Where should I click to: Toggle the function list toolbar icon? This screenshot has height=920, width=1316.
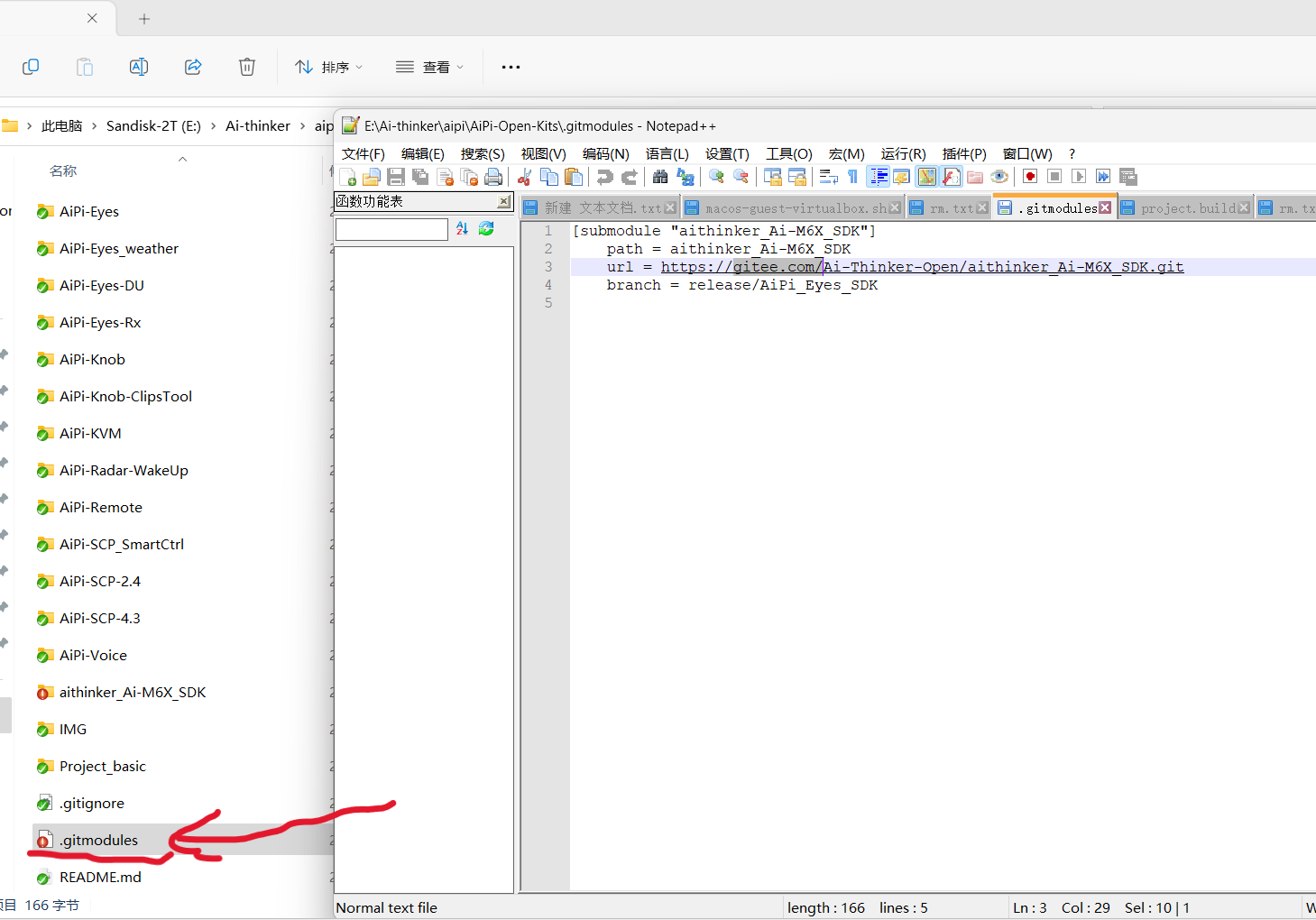(x=952, y=177)
